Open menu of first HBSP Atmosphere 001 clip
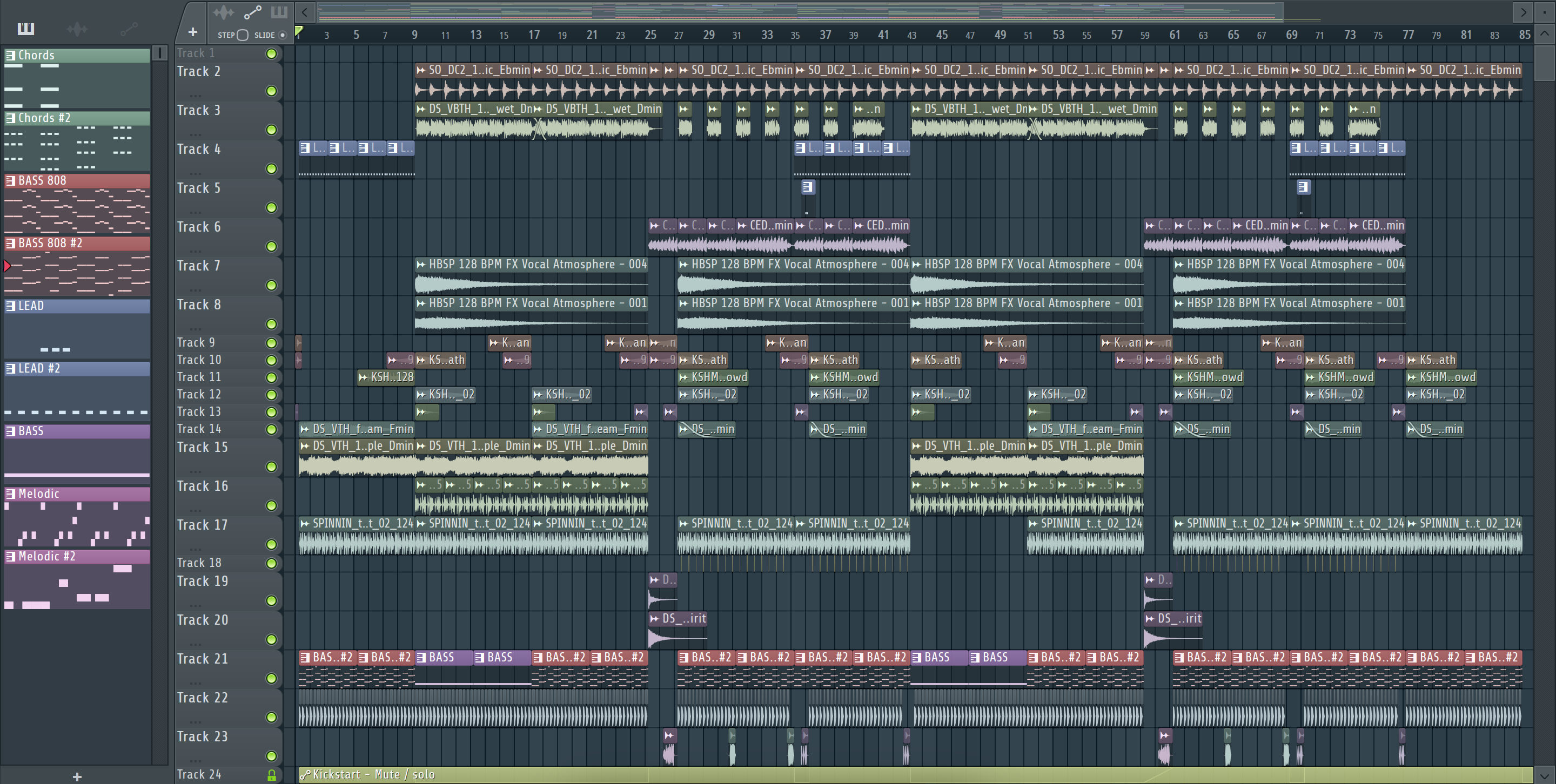Image resolution: width=1556 pixels, height=784 pixels. pos(421,303)
